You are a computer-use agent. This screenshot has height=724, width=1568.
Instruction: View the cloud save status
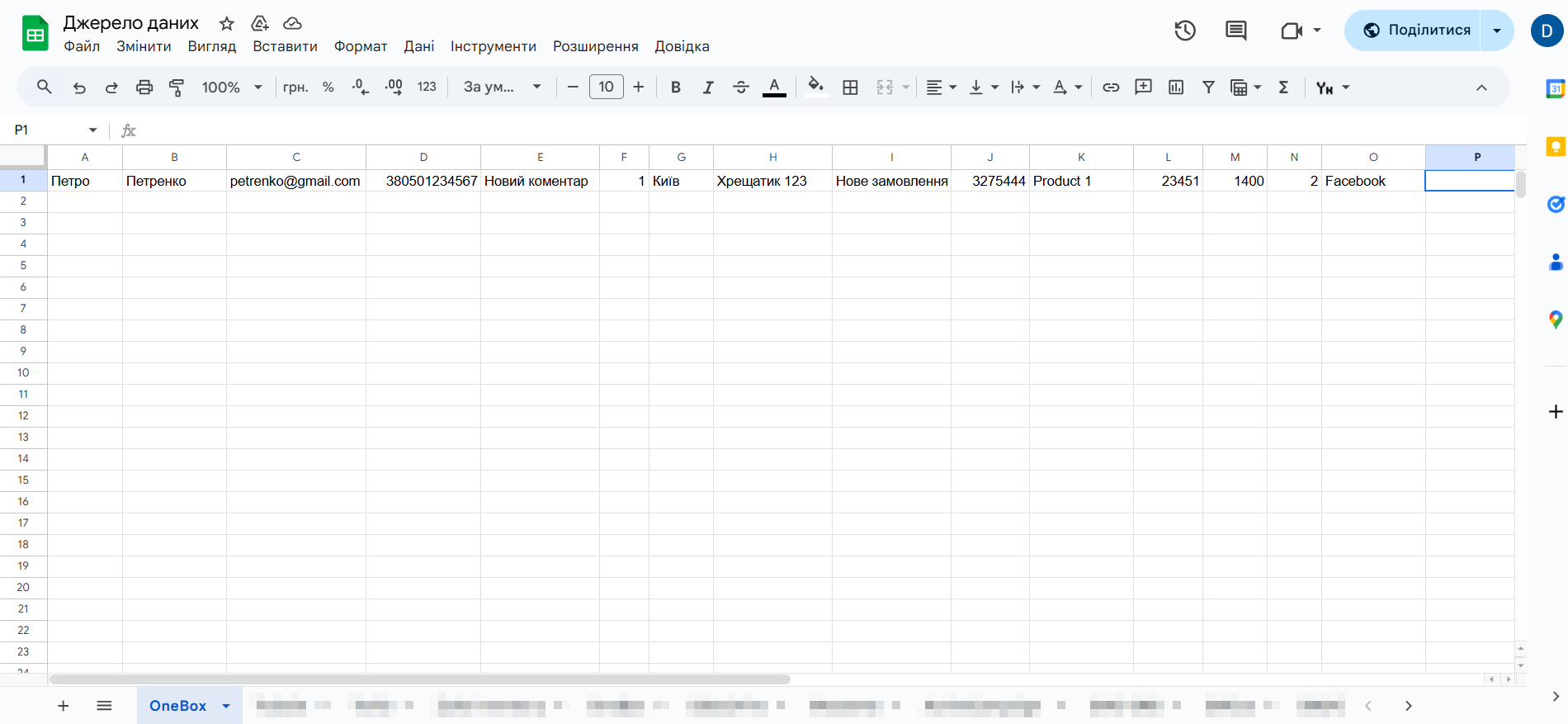[292, 23]
